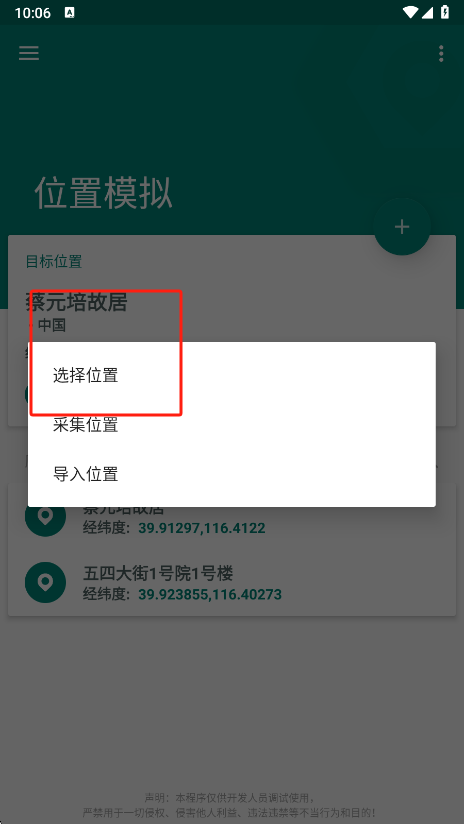The height and width of the screenshot is (824, 464).
Task: Tap the cellular signal status icon
Action: [x=427, y=12]
